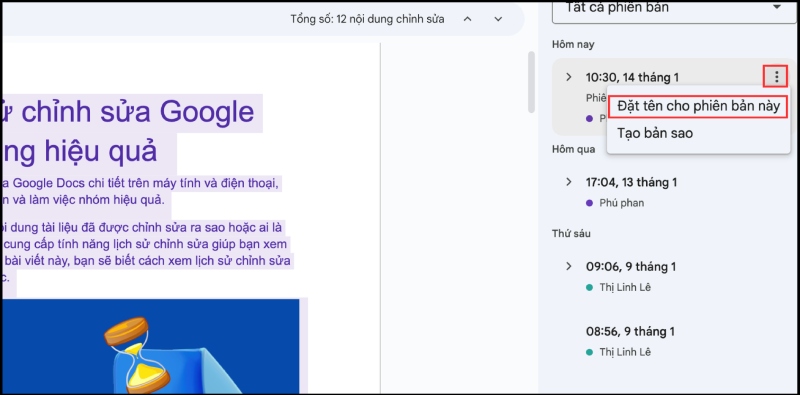800x395 pixels.
Task: Go to previous edit with up chevron
Action: (x=467, y=19)
